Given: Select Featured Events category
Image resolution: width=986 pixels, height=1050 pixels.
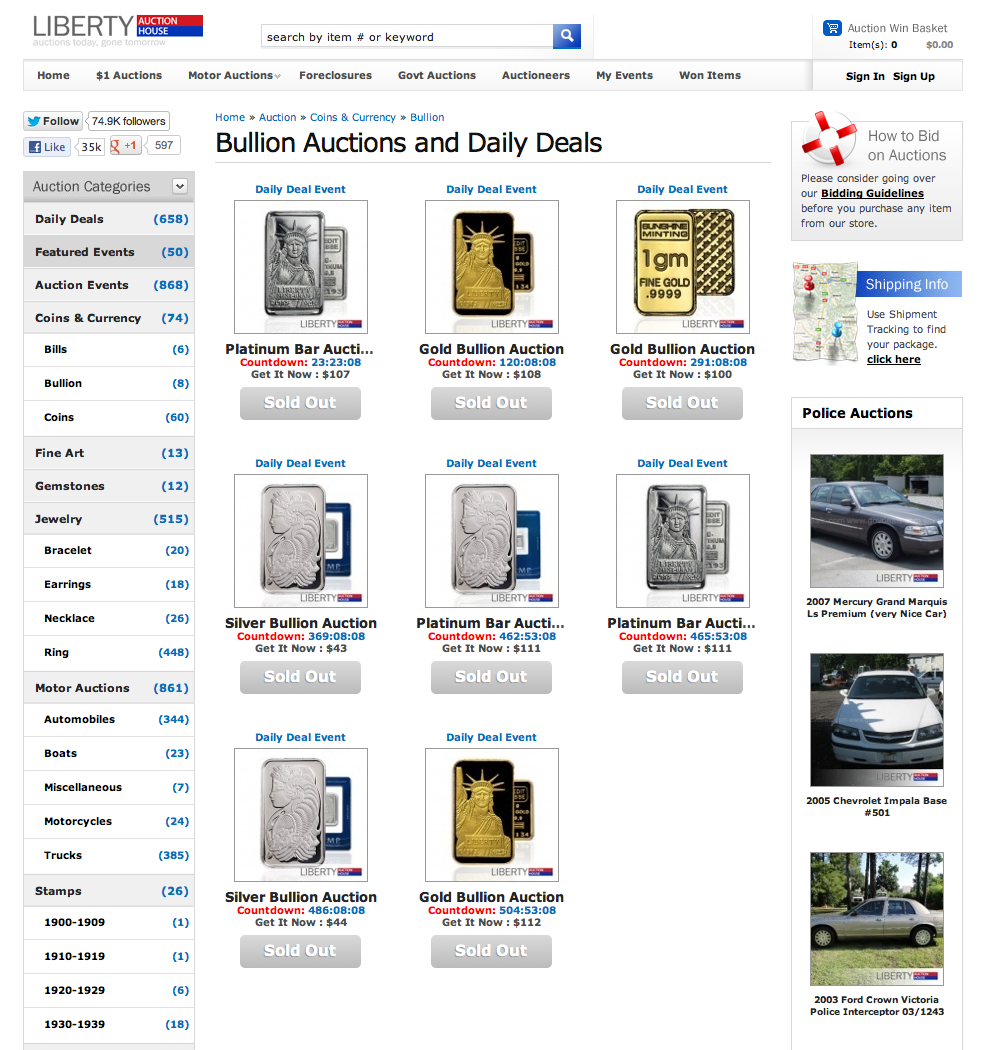Looking at the screenshot, I should click(x=109, y=252).
